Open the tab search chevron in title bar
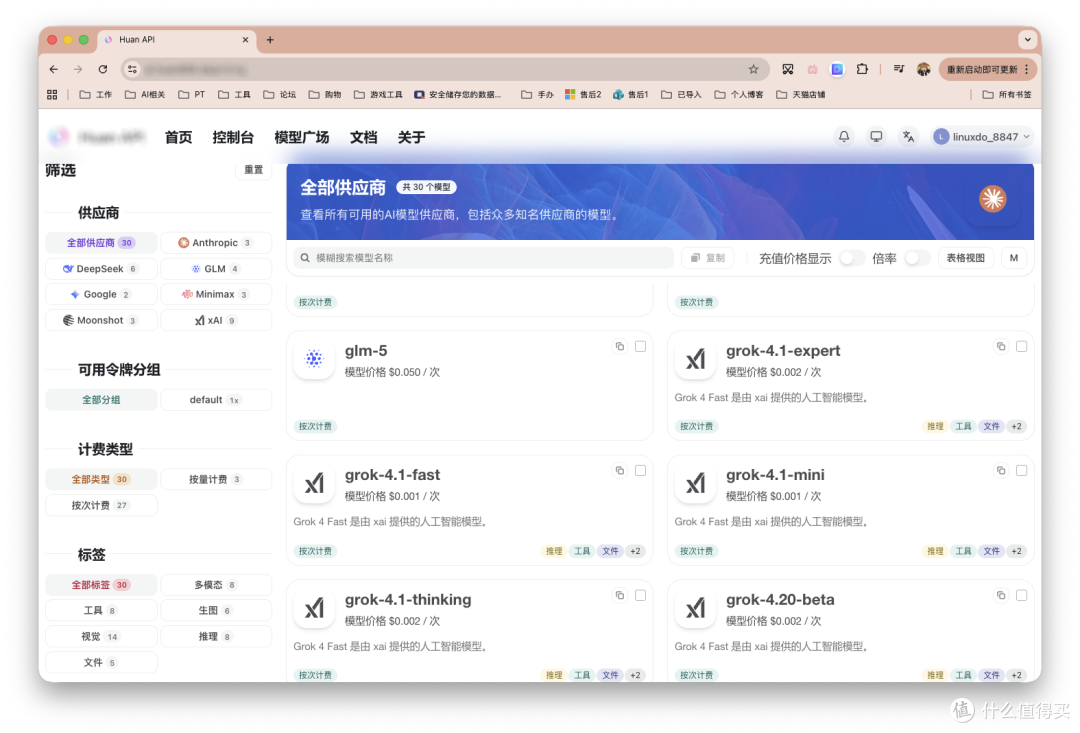The image size is (1080, 733). pos(1028,40)
